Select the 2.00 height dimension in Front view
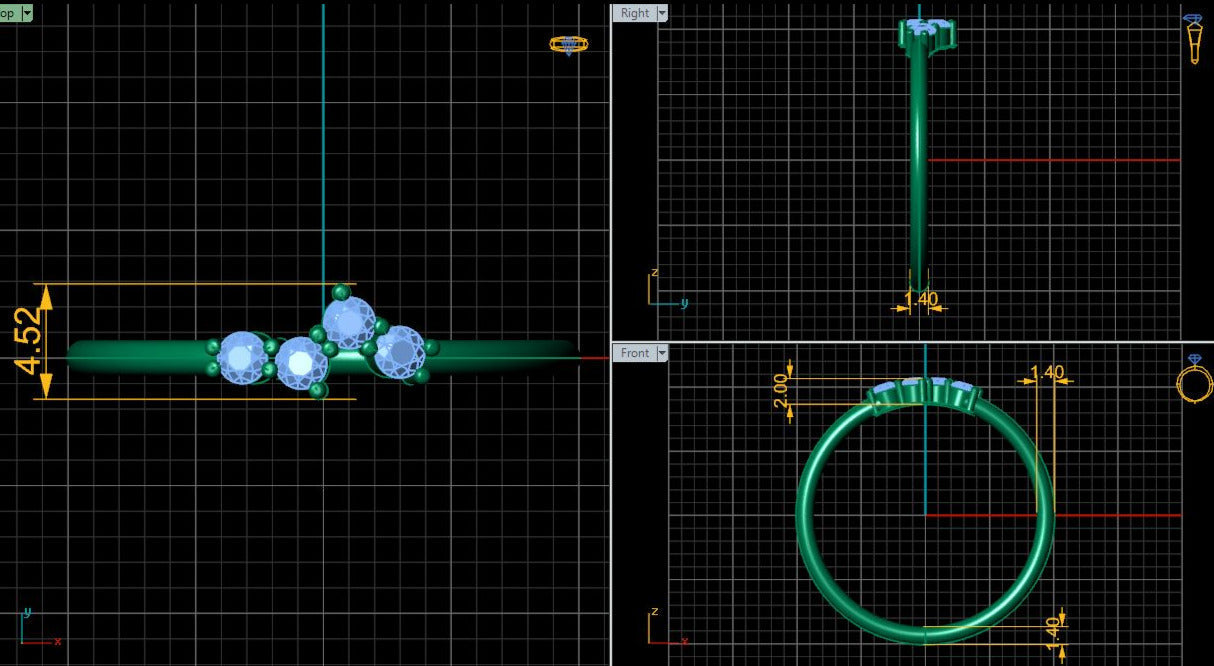Screen dimensions: 1214x666 coord(781,391)
